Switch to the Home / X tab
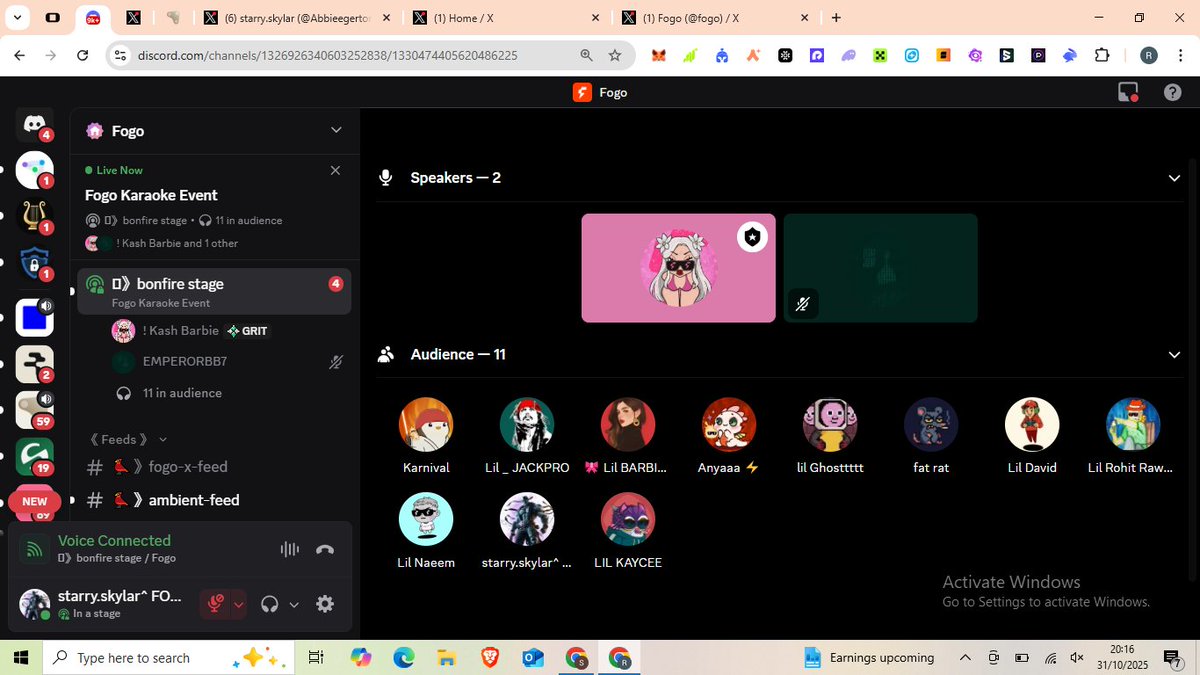The width and height of the screenshot is (1200, 675). (x=506, y=18)
